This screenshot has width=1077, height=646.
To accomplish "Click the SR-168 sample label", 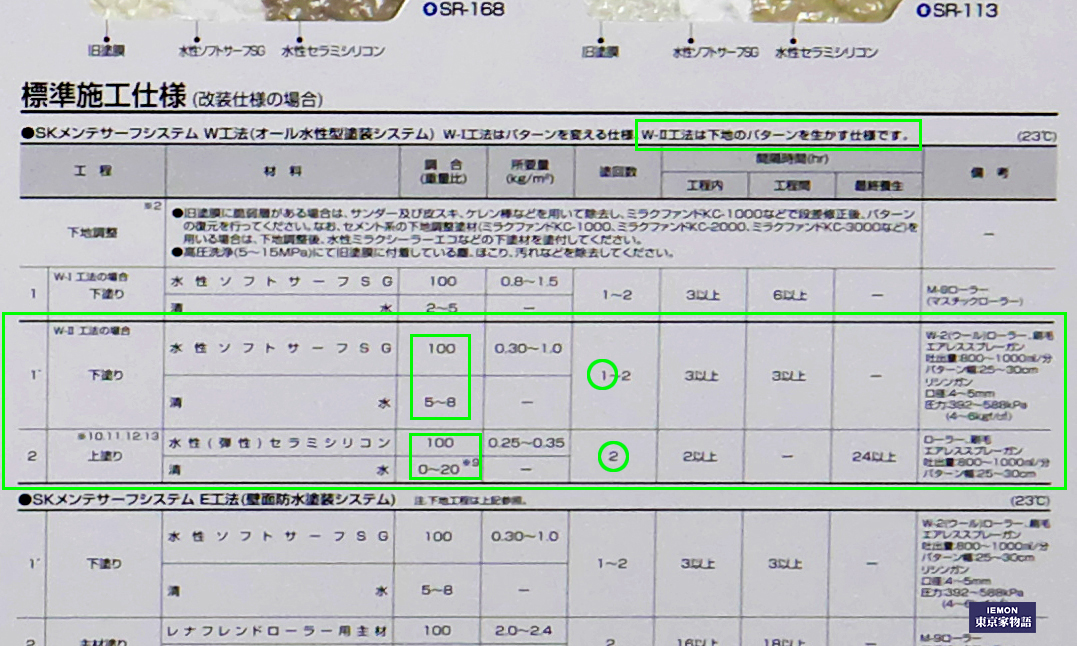I will click(x=463, y=10).
